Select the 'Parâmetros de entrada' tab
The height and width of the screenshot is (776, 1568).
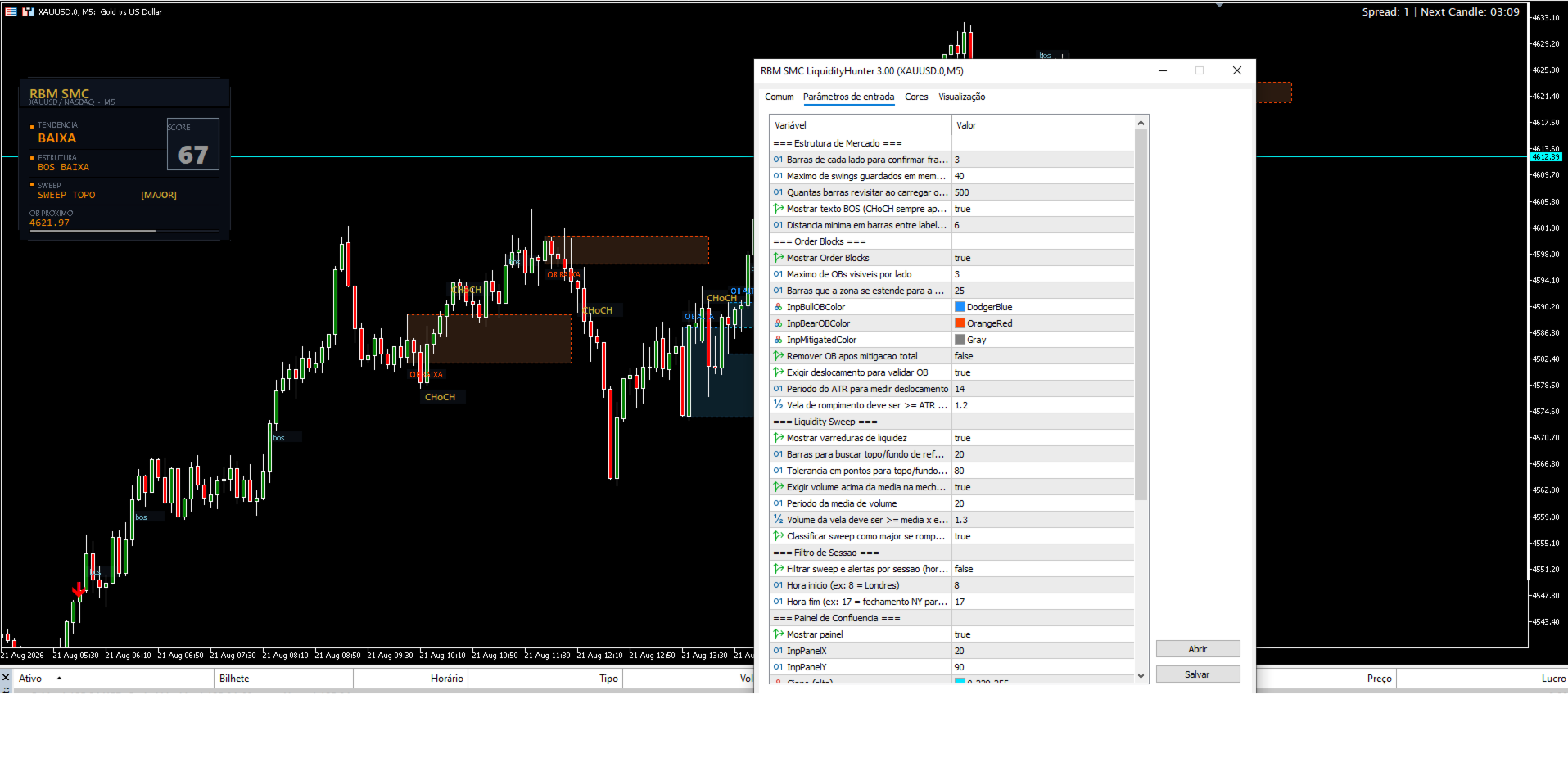pyautogui.click(x=848, y=97)
